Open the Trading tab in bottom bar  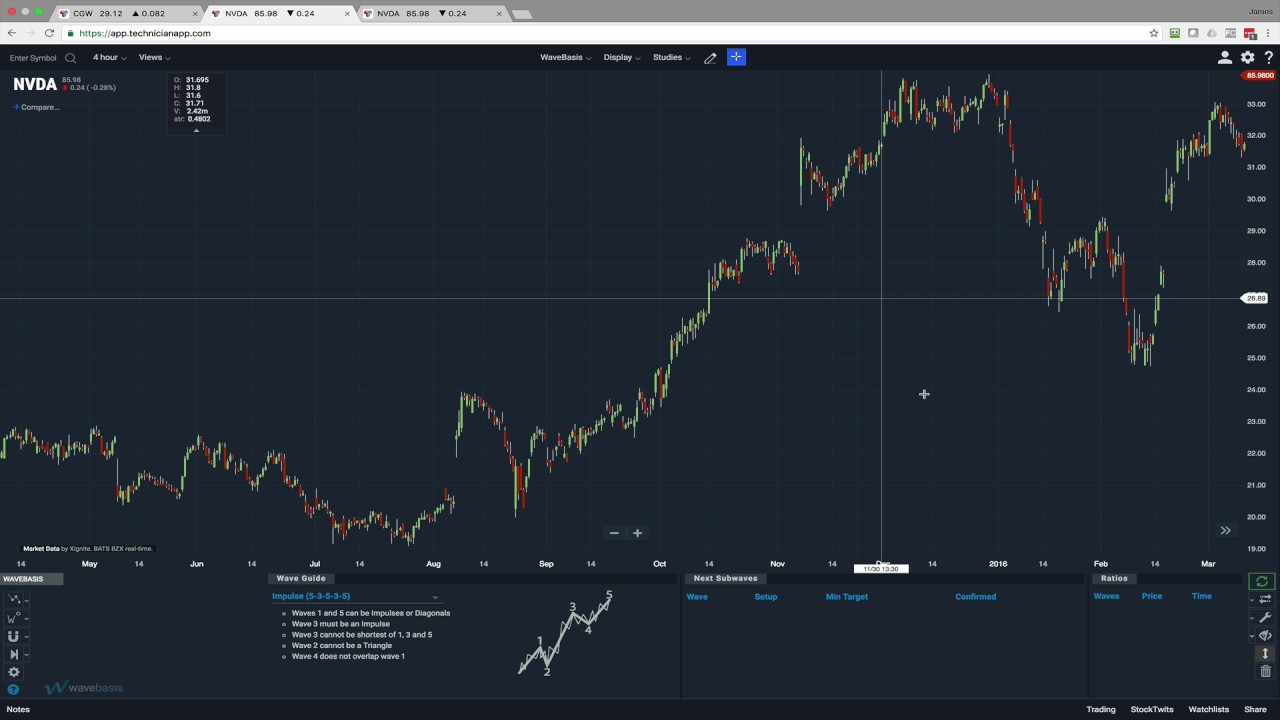[x=1101, y=709]
